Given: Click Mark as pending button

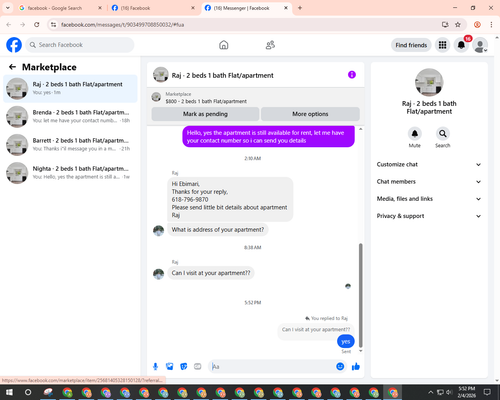Looking at the screenshot, I should (x=205, y=114).
